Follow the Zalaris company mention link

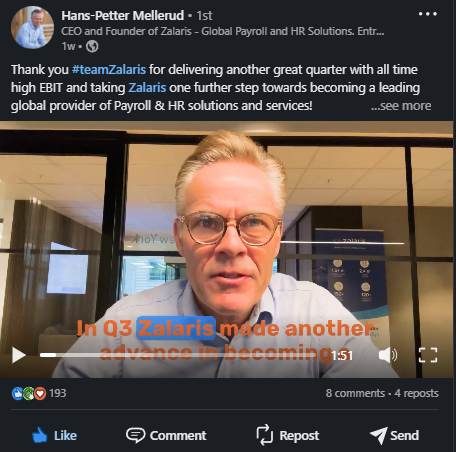[x=147, y=88]
